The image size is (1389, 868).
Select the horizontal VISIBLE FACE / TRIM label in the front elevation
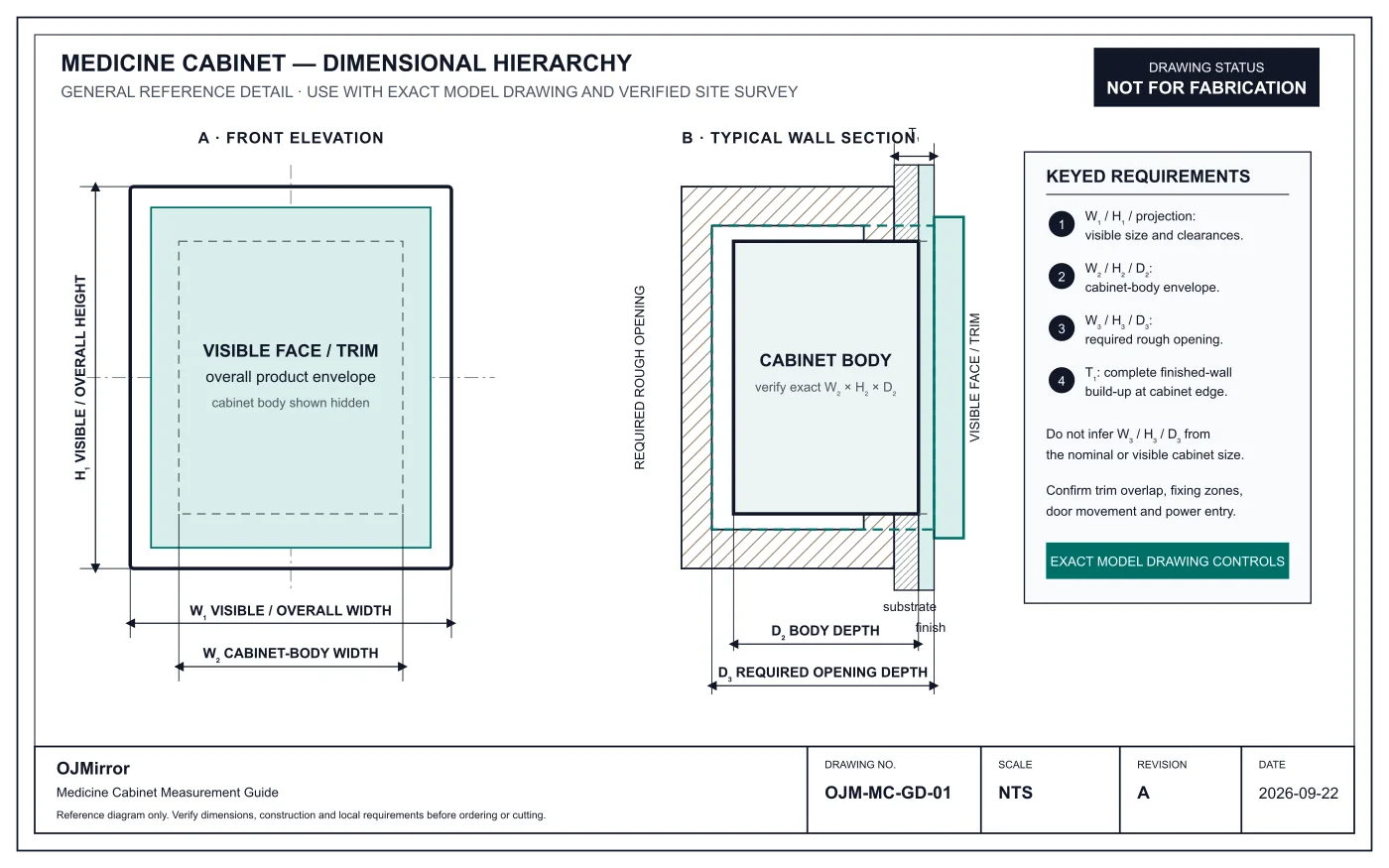291,351
